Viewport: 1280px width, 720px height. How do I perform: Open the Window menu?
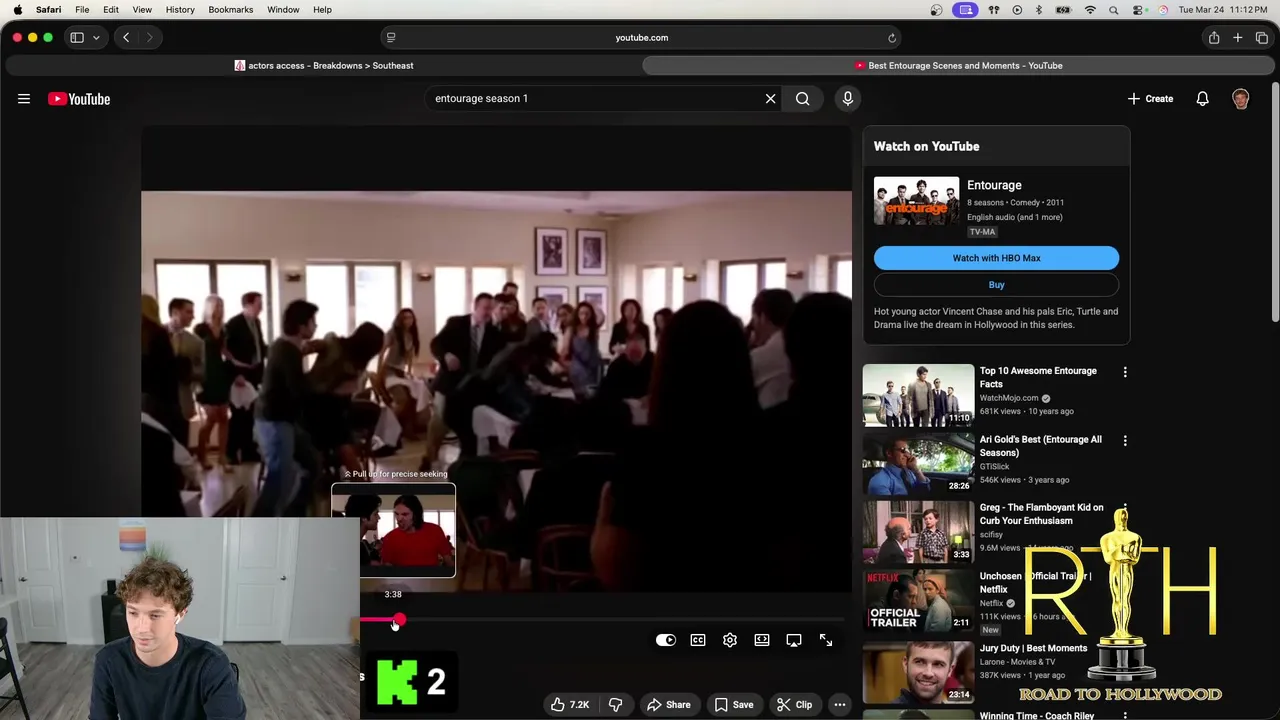click(x=283, y=10)
